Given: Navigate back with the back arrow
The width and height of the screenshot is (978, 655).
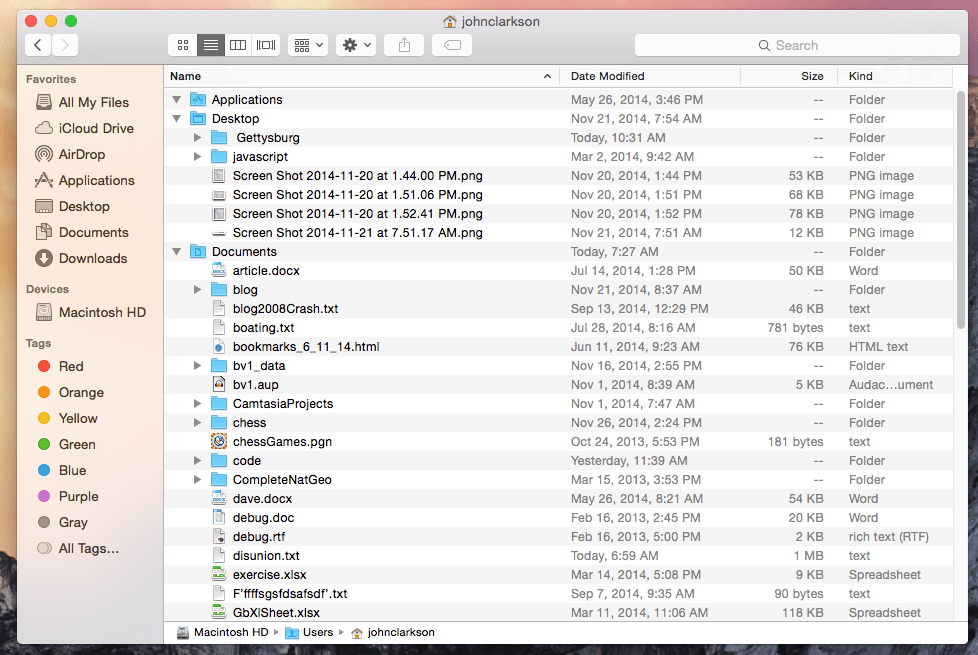Looking at the screenshot, I should pos(37,44).
